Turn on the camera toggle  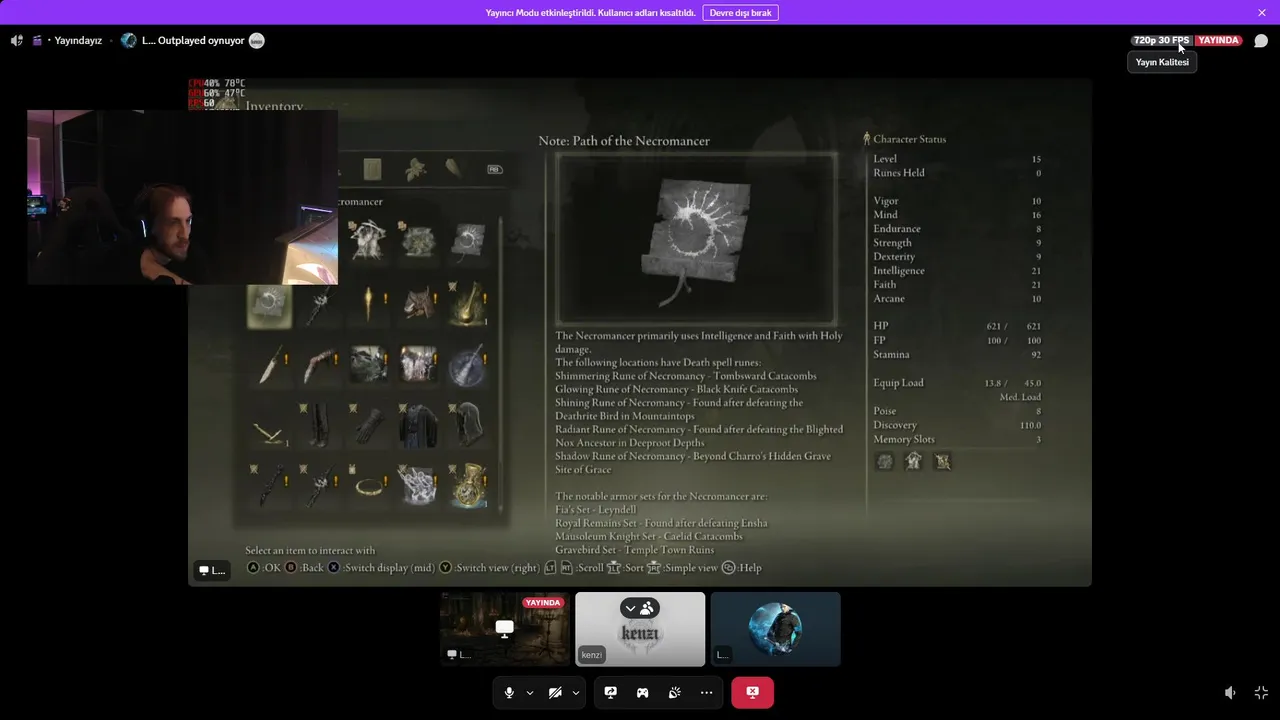click(x=555, y=693)
